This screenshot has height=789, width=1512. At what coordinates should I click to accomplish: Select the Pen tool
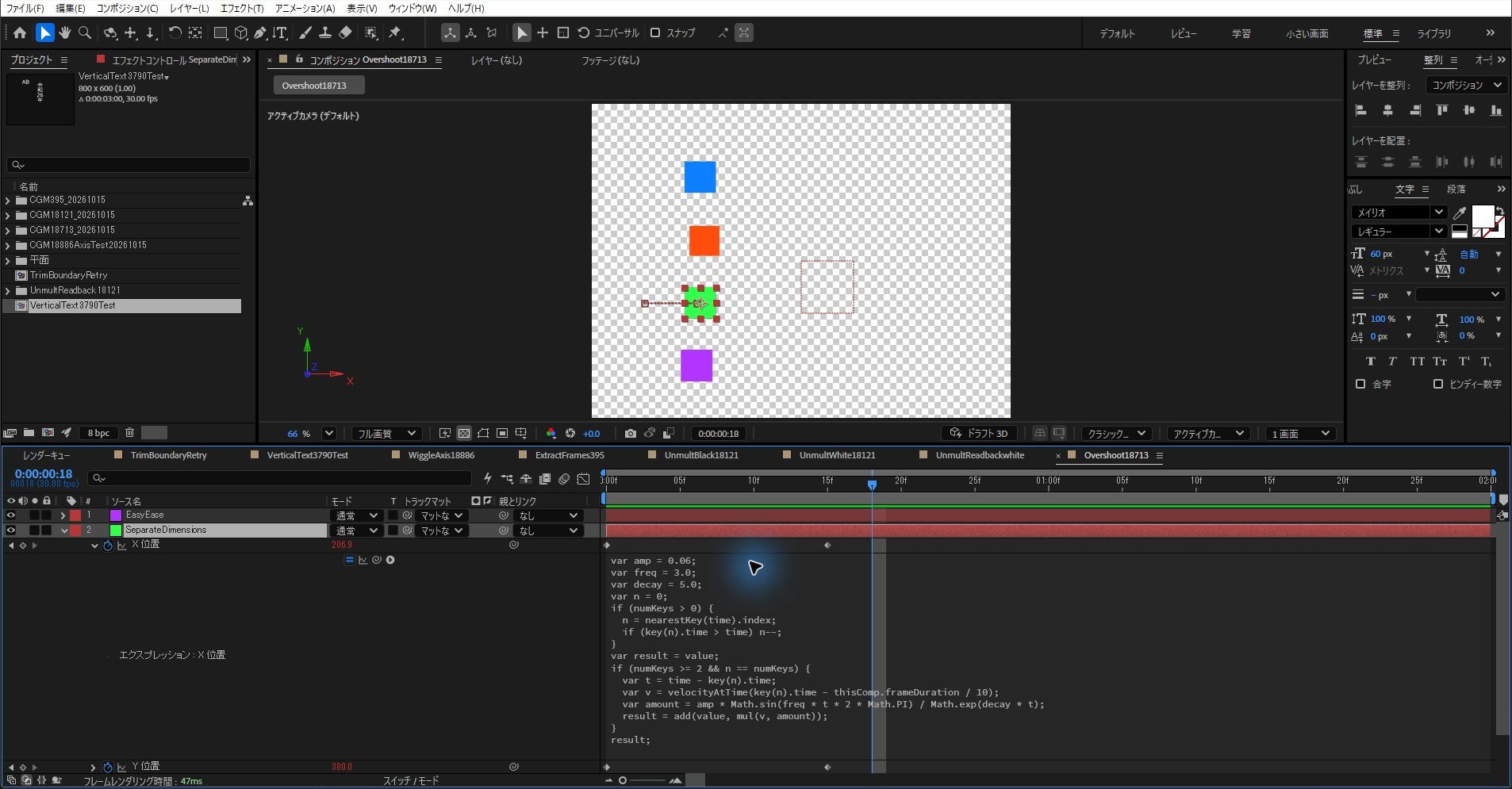[x=260, y=33]
